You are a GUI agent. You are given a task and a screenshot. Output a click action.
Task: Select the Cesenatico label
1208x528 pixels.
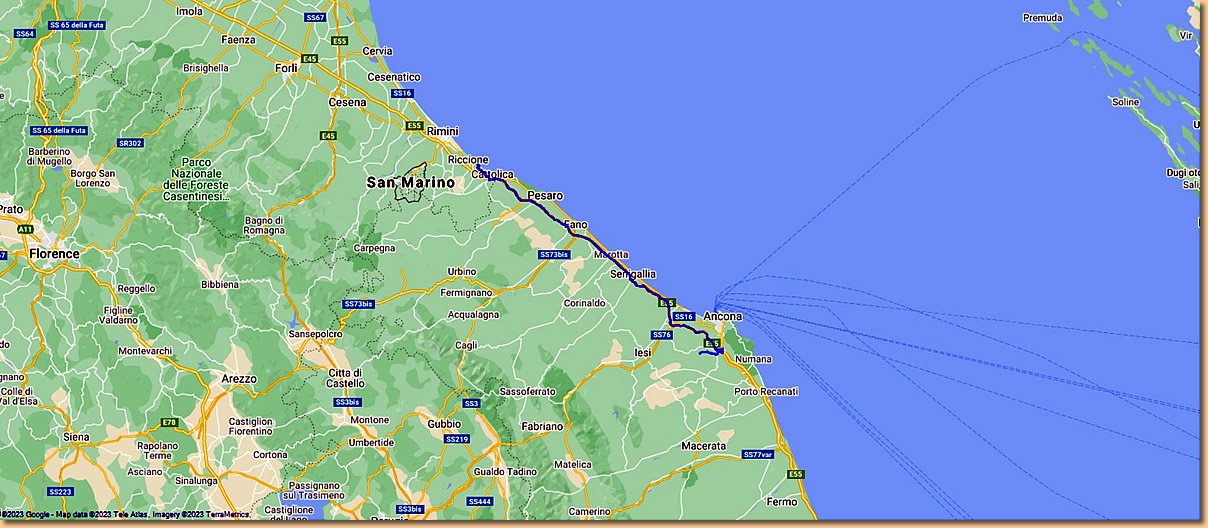tap(395, 76)
